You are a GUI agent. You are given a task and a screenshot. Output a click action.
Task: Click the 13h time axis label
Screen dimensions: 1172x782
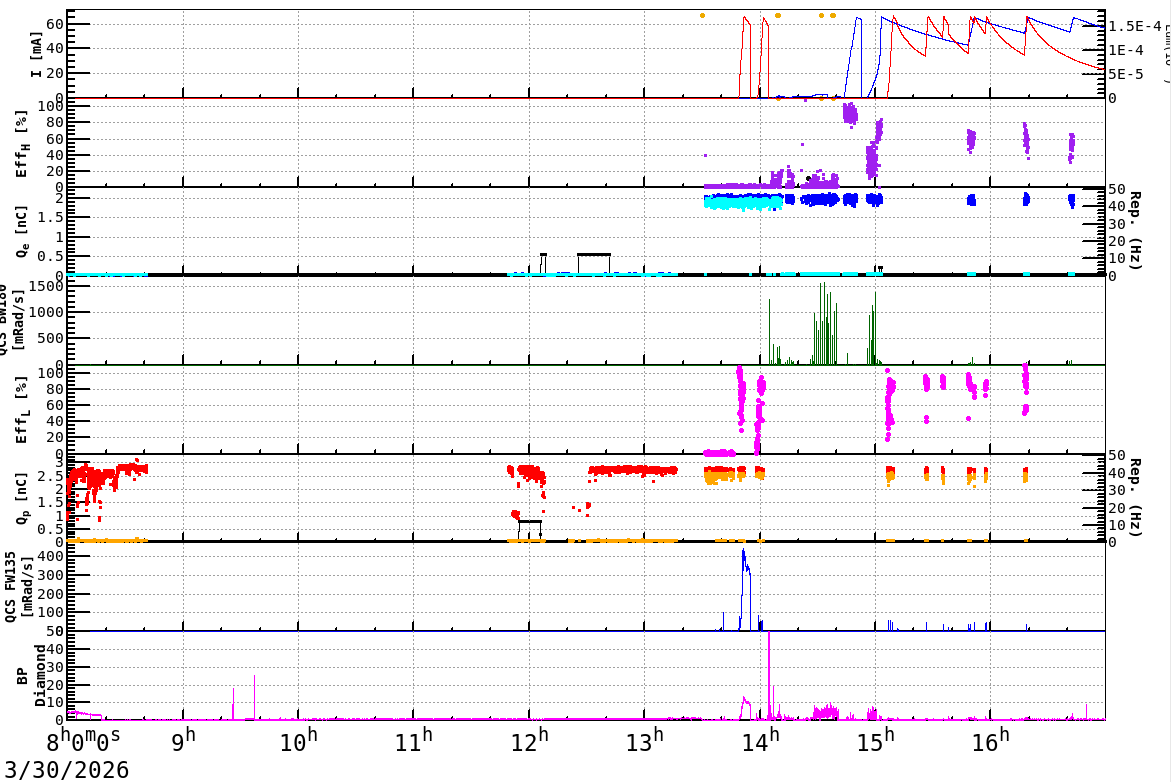pyautogui.click(x=644, y=741)
